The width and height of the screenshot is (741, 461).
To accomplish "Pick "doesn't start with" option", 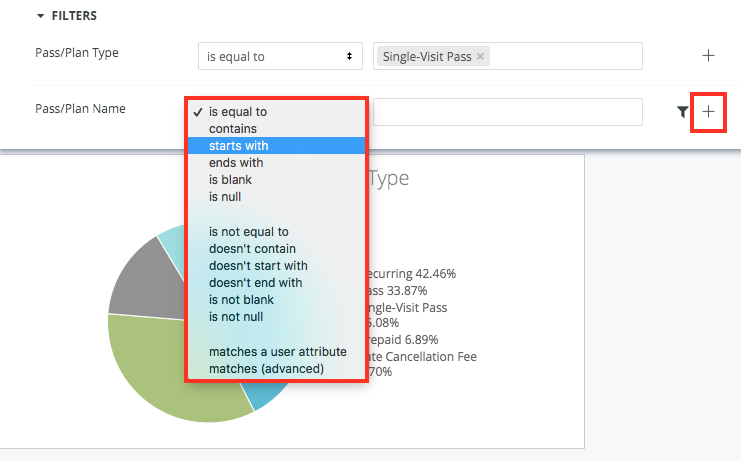I will coord(258,266).
